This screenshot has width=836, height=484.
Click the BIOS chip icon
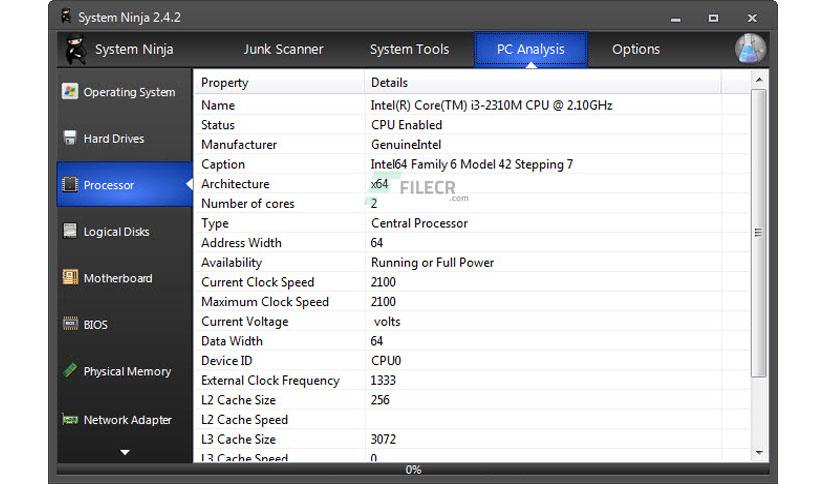click(x=70, y=324)
